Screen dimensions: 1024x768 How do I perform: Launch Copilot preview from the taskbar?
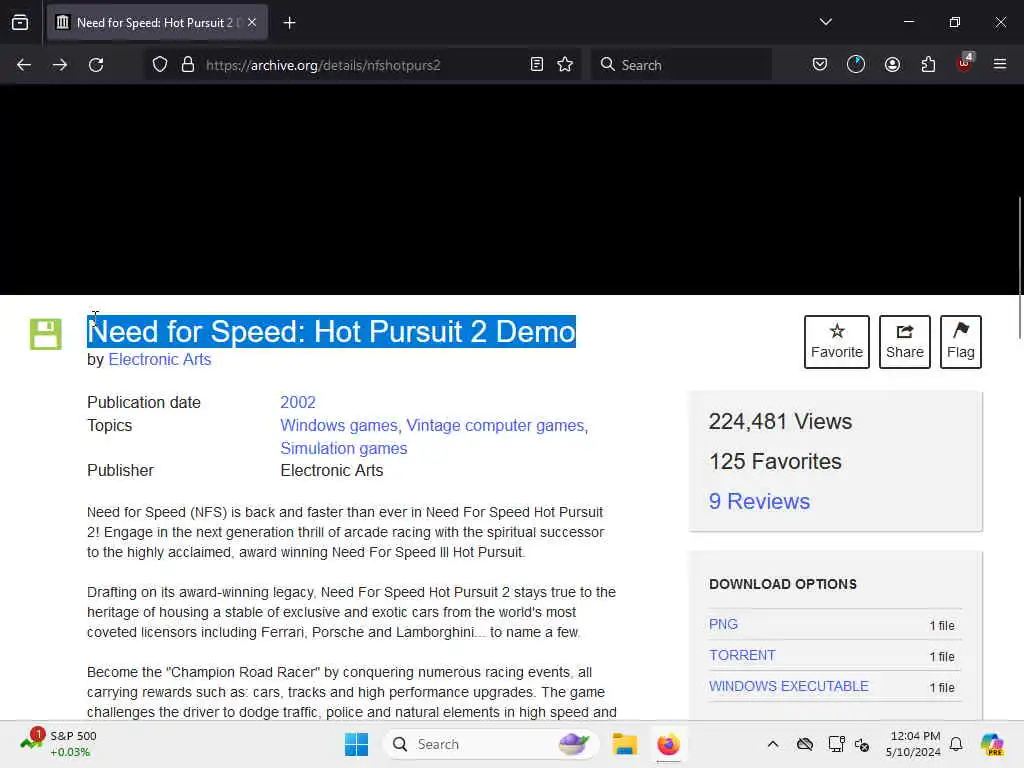click(x=992, y=744)
